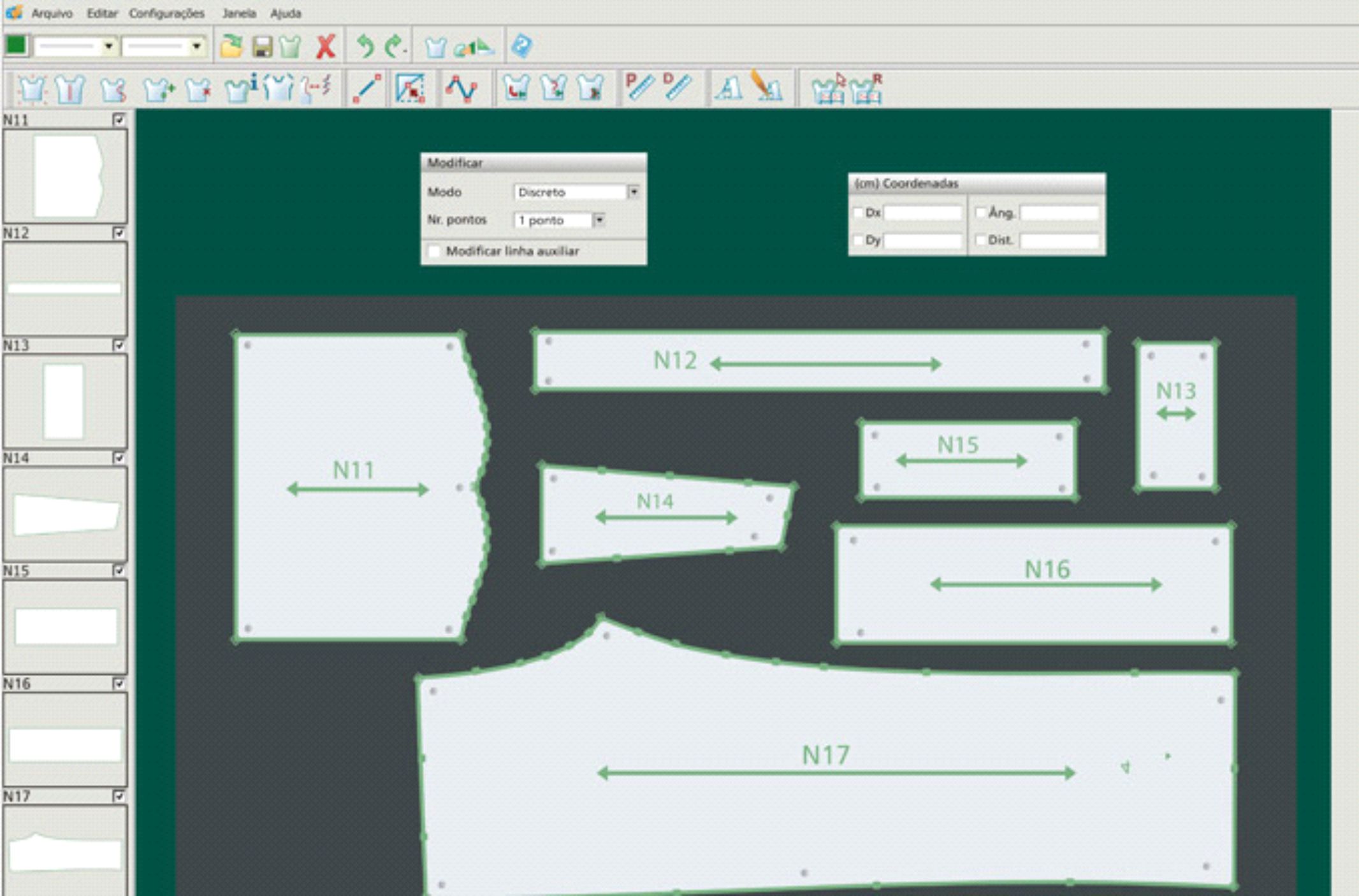Select the line drawing tool
This screenshot has height=896, width=1359.
coord(367,88)
